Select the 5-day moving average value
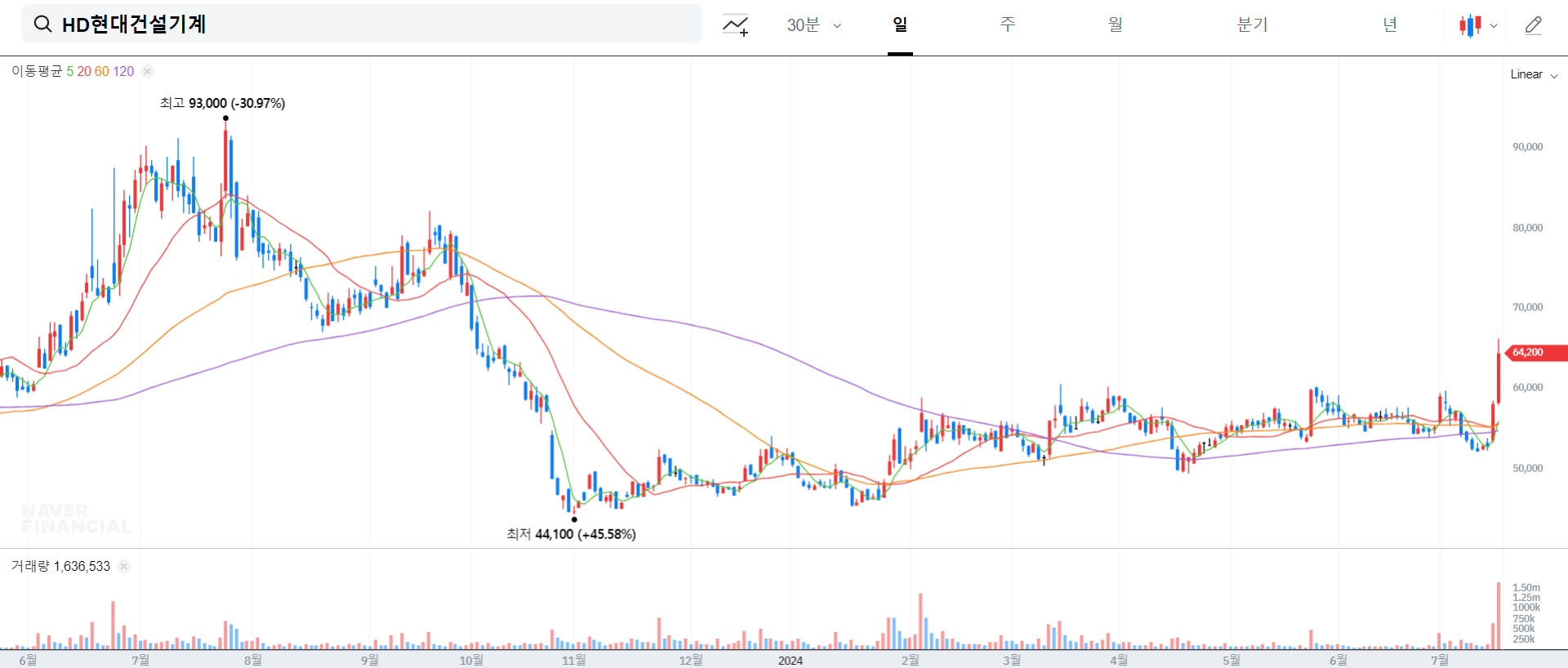The image size is (1568, 668). pyautogui.click(x=70, y=71)
